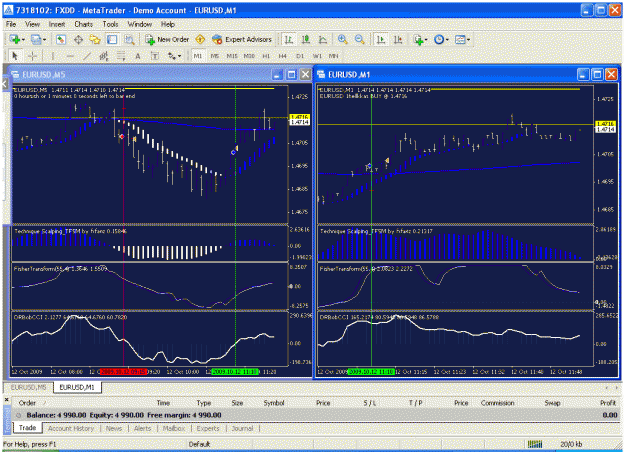The width and height of the screenshot is (625, 452).
Task: Select the MN timeframe button
Action: [334, 56]
